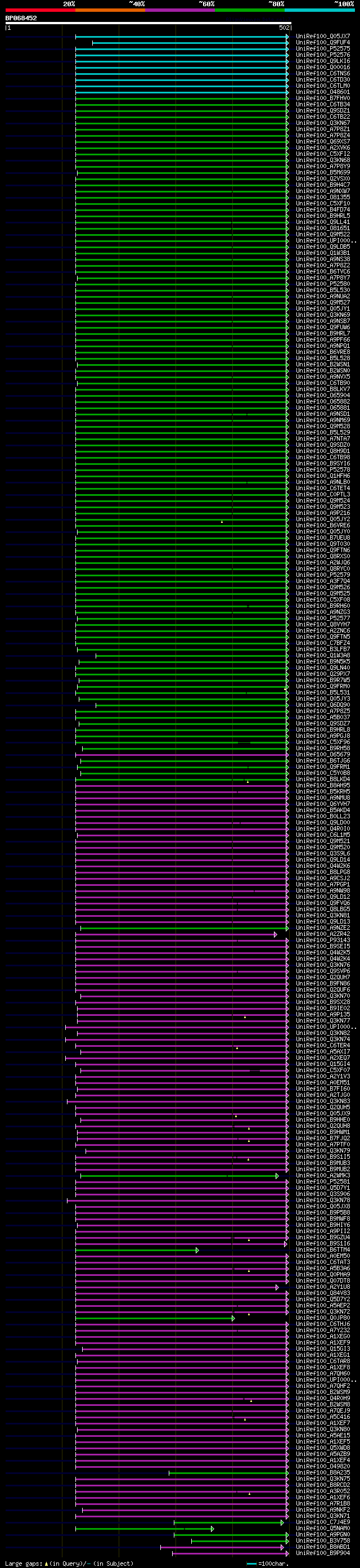360x1568 pixels.
Task: Click the =100char. scale legend
Action: 268,1563
